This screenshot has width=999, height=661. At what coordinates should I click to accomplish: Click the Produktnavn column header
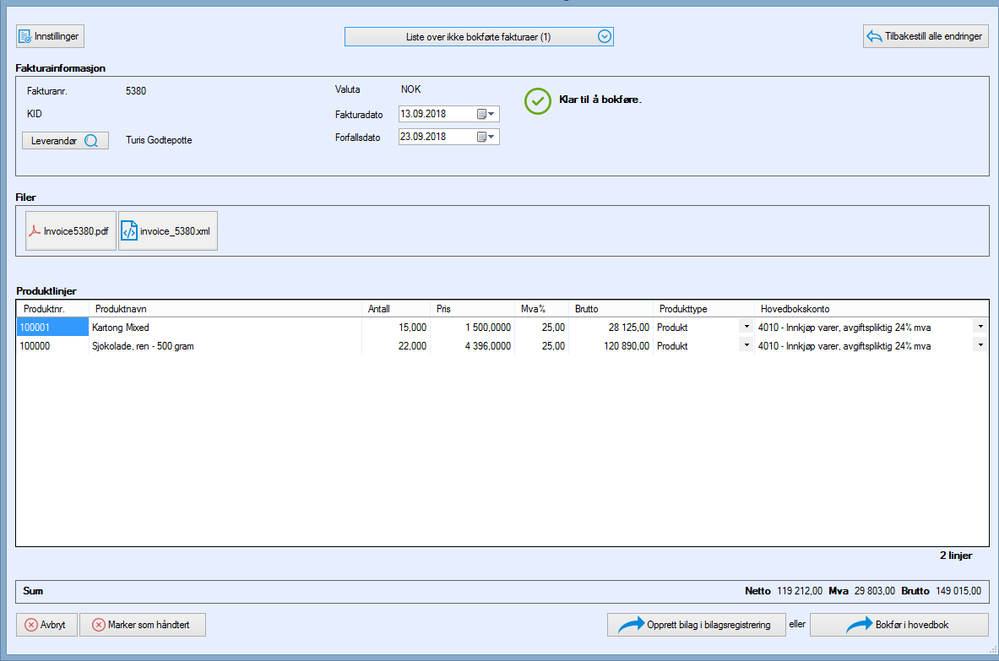[x=225, y=309]
